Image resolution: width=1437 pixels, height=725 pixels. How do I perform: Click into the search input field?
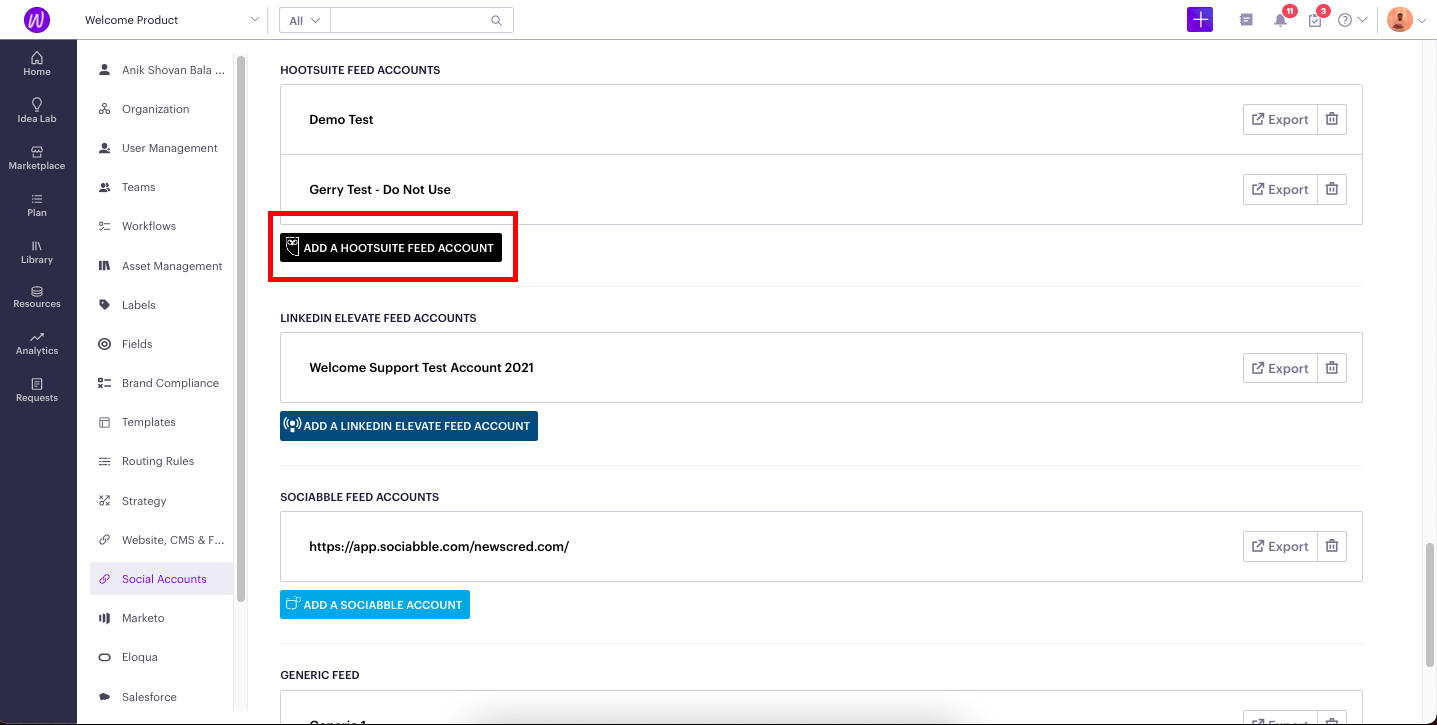tap(410, 20)
